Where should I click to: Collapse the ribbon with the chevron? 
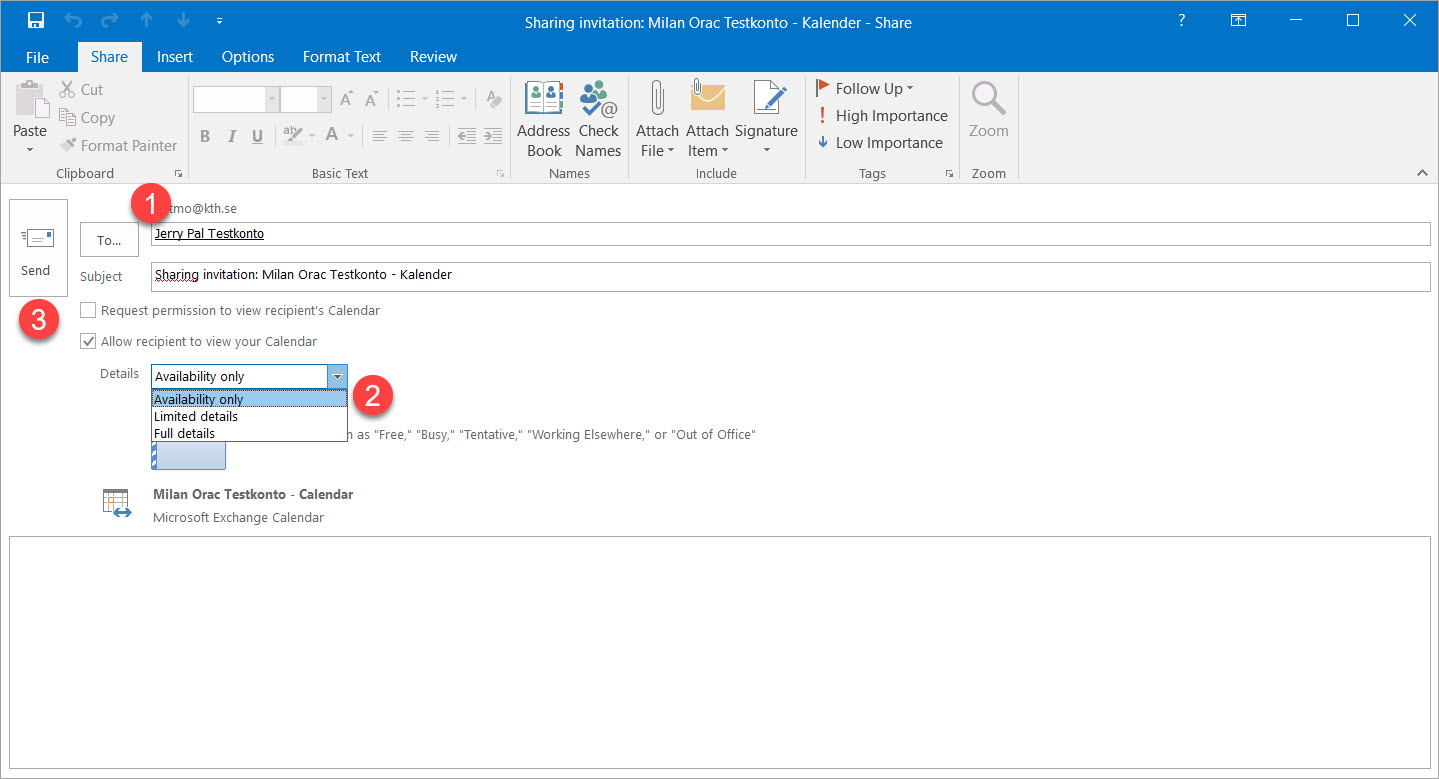1422,173
